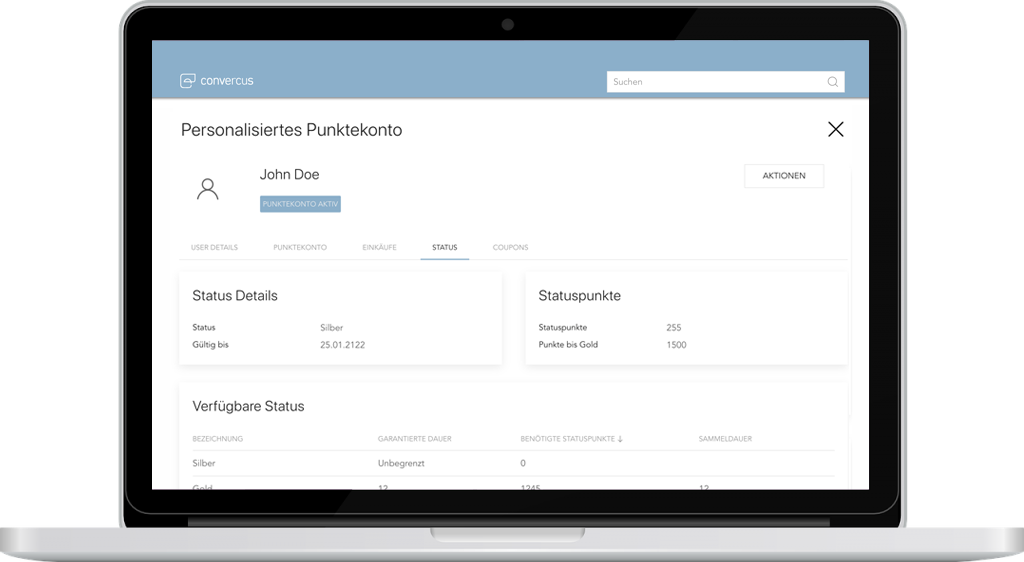Select the Status tab
Viewport: 1024px width, 562px height.
pos(445,247)
